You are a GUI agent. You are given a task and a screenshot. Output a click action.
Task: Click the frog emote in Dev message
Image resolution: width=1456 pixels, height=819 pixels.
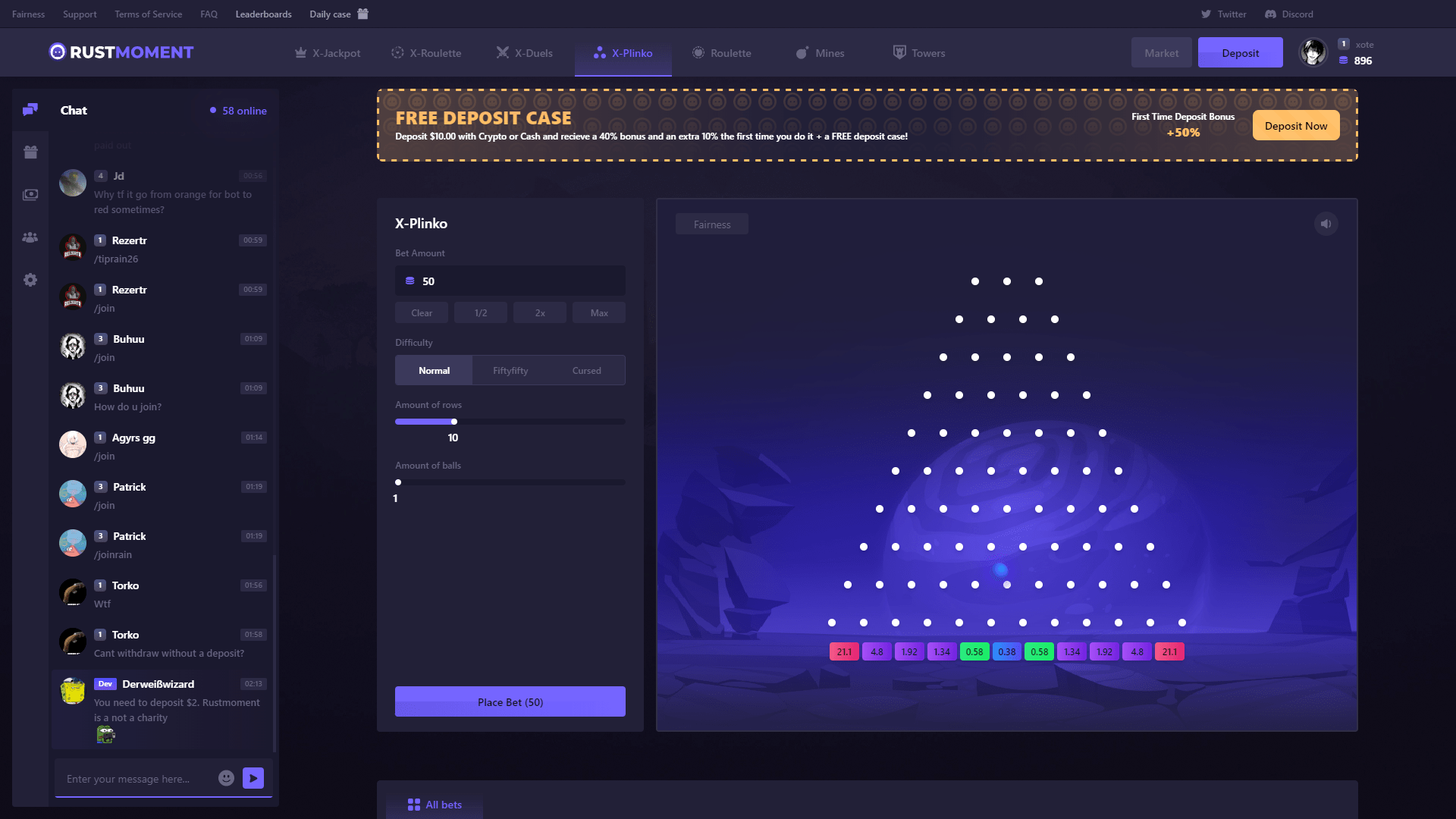[105, 734]
